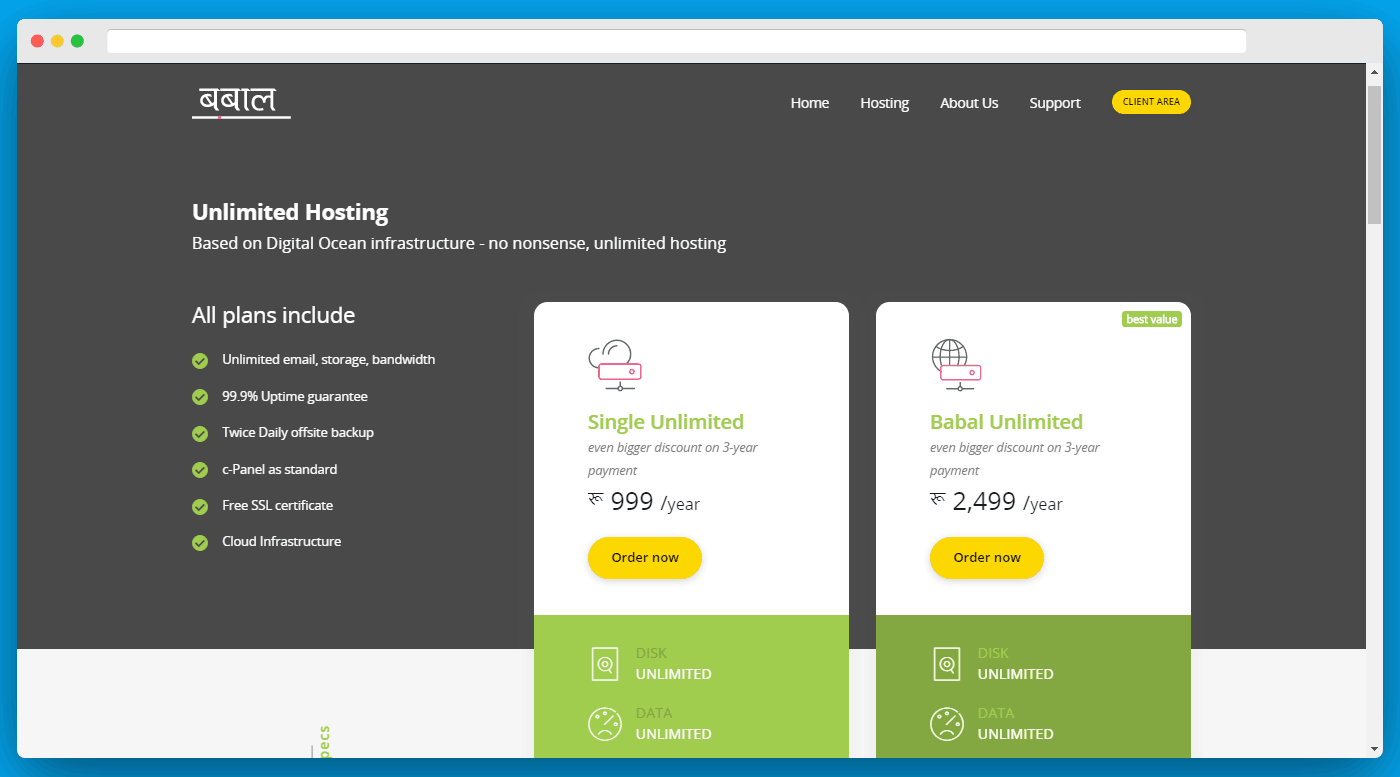This screenshot has width=1400, height=777.
Task: Open the Support navigation link
Action: point(1055,103)
